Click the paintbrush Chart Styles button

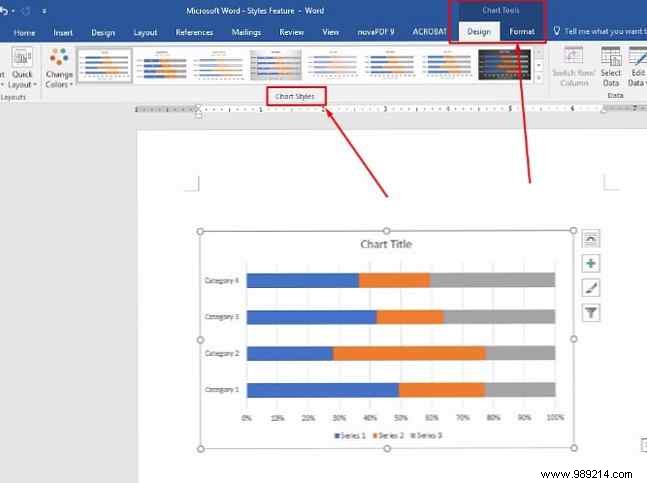pos(590,288)
